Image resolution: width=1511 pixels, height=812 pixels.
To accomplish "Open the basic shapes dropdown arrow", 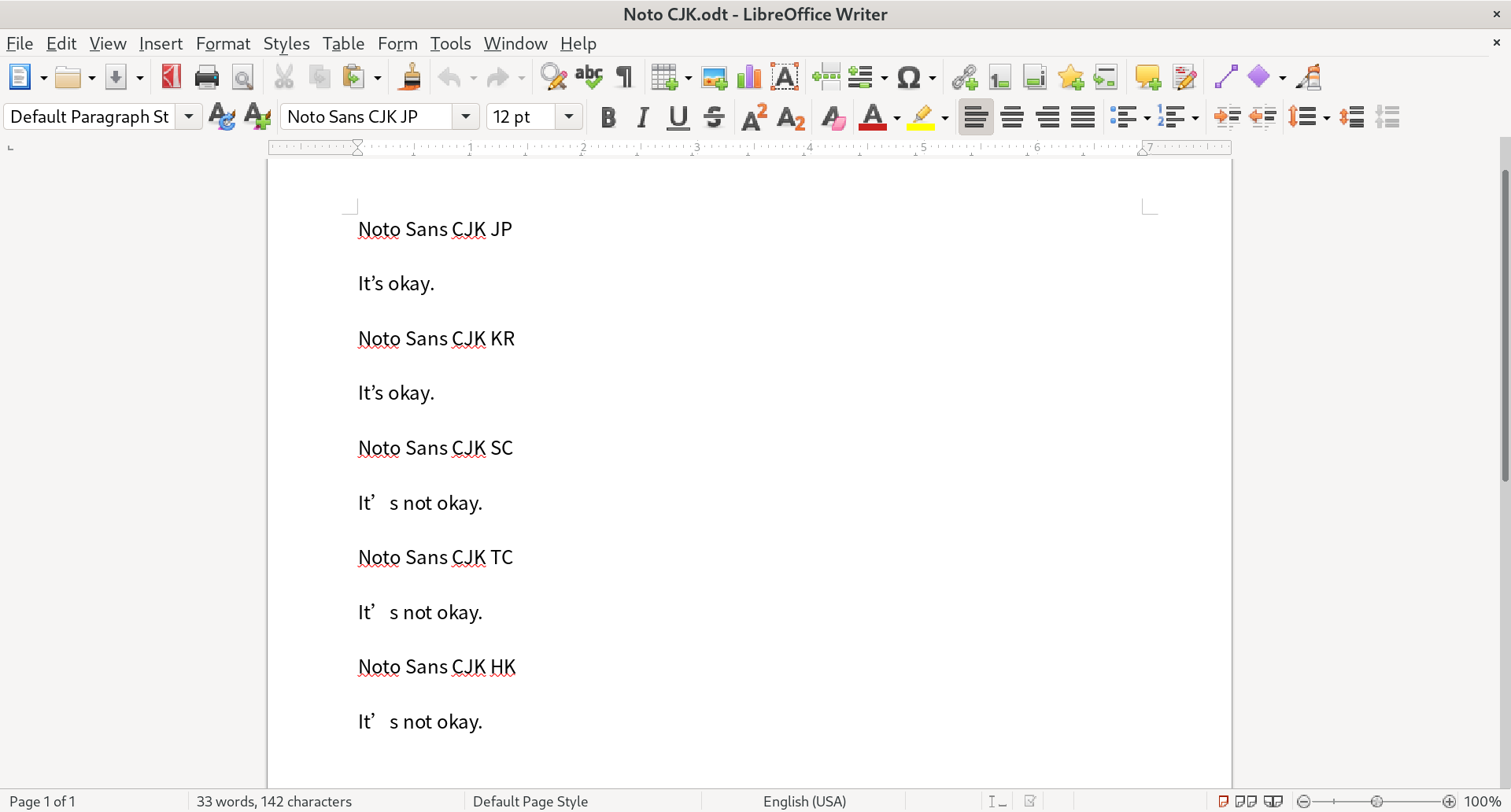I will pyautogui.click(x=1282, y=78).
